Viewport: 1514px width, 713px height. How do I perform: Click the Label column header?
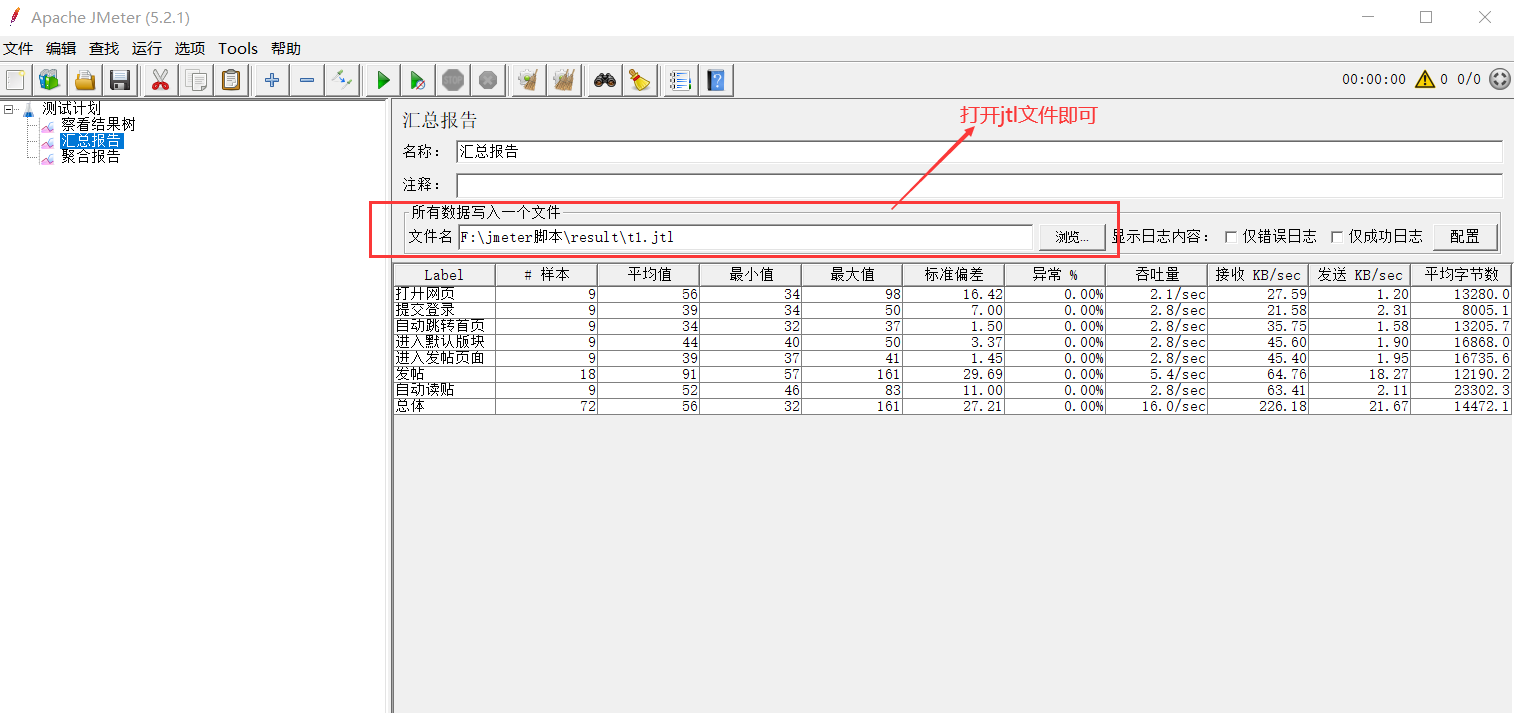click(x=444, y=275)
